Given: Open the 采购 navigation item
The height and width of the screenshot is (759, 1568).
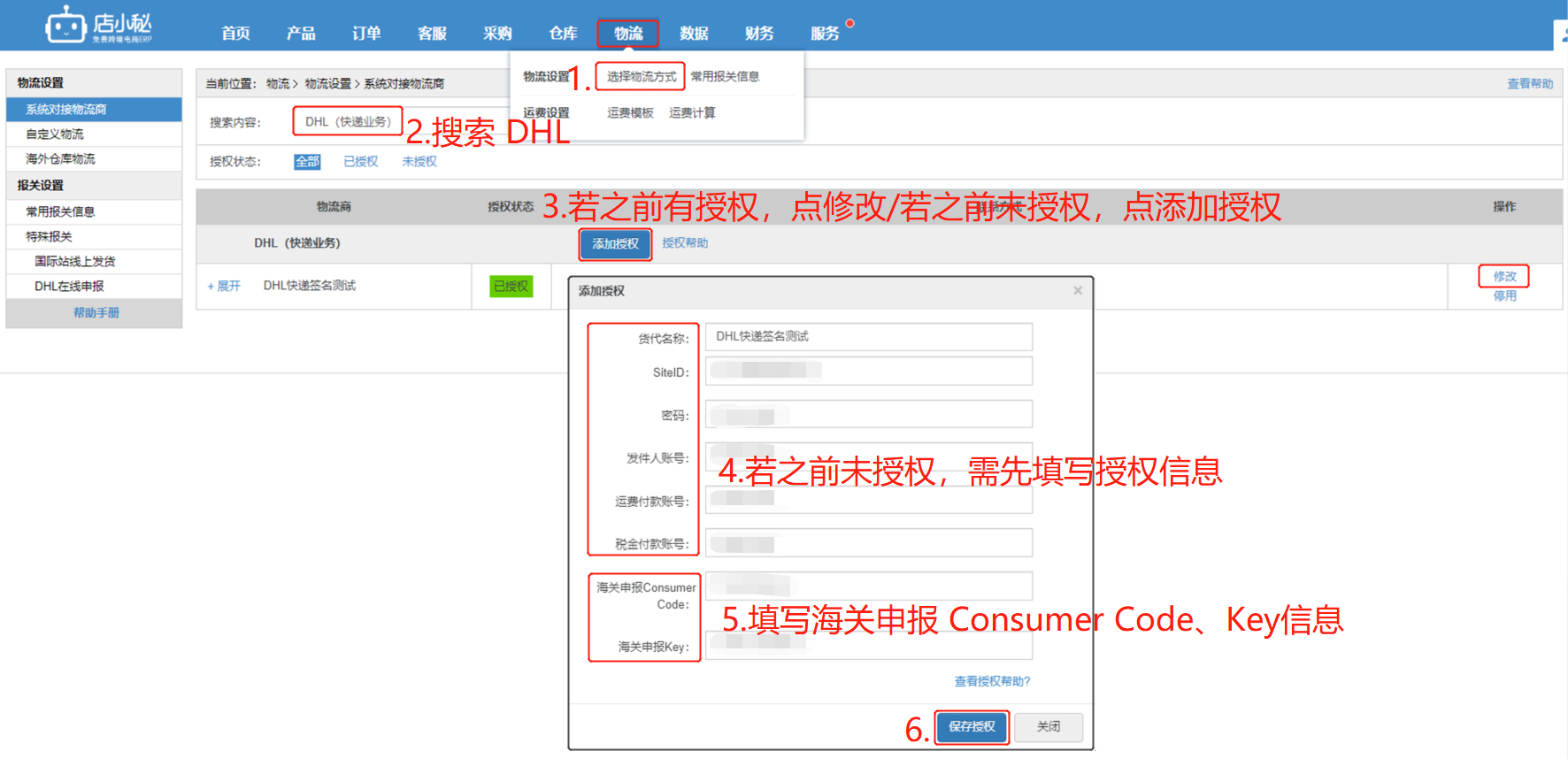Looking at the screenshot, I should click(x=497, y=33).
